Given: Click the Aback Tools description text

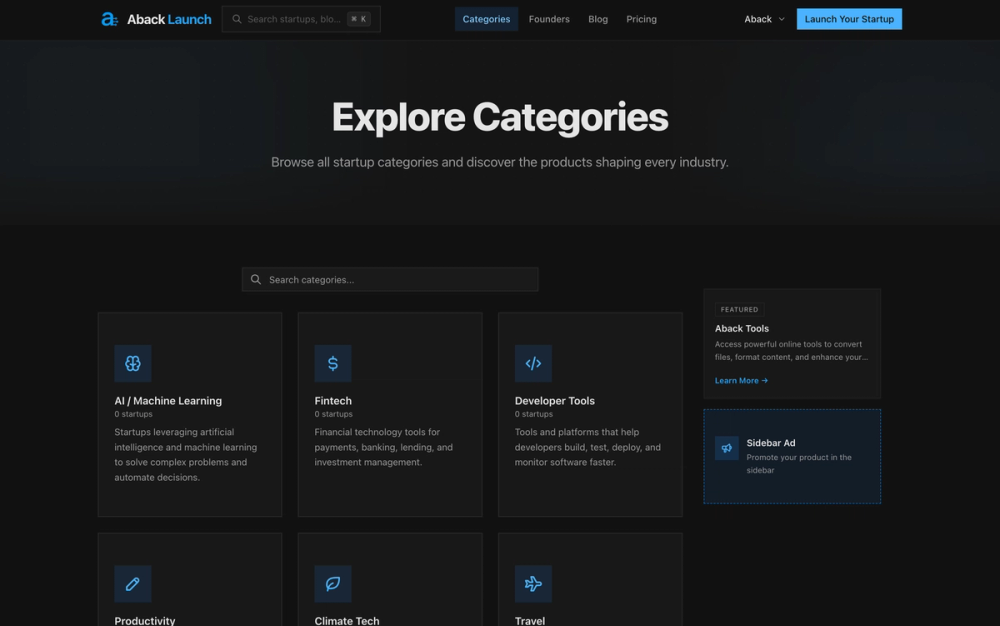Looking at the screenshot, I should 791,351.
